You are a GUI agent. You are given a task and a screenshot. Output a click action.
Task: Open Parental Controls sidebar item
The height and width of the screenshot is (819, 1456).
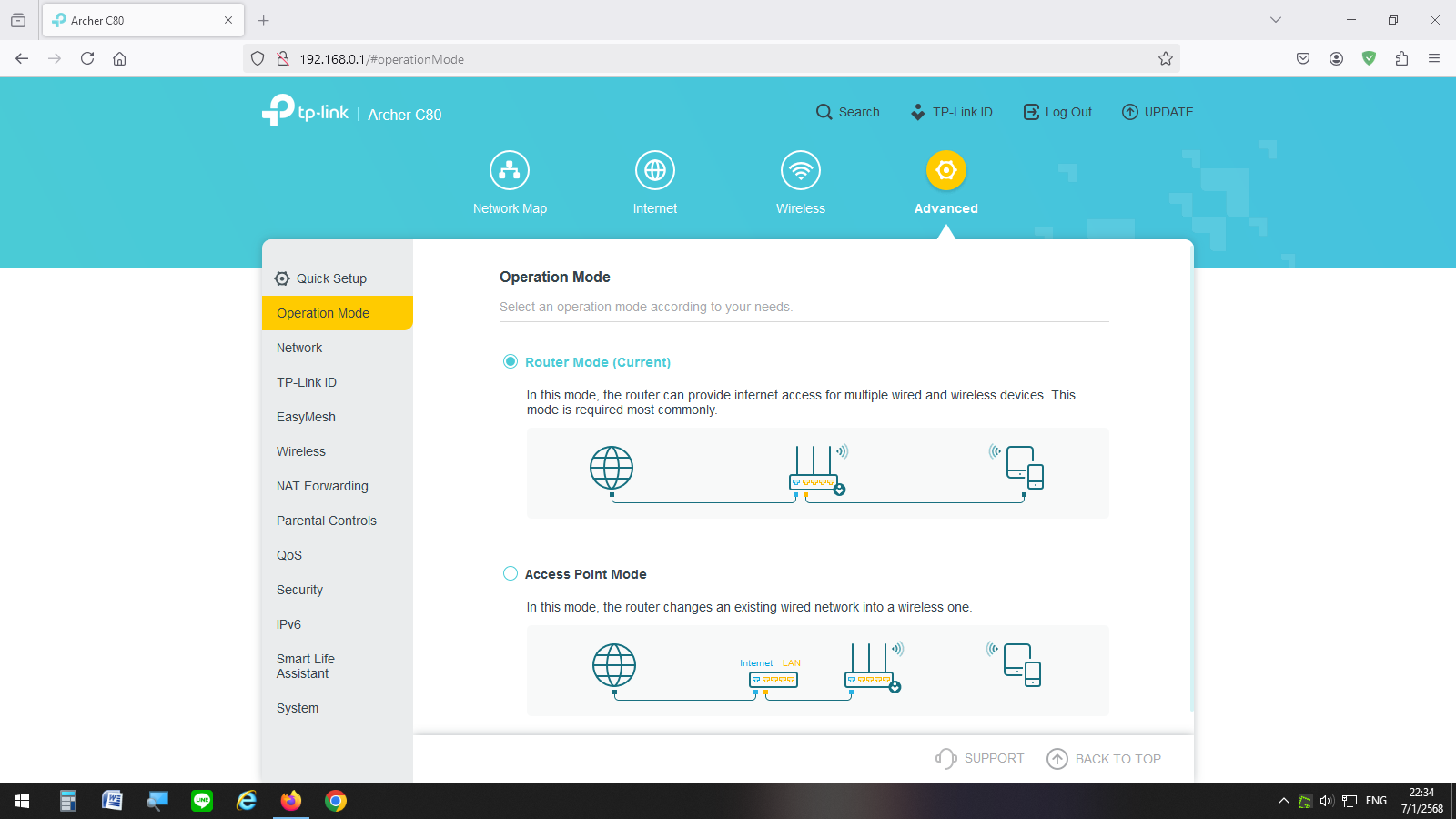(327, 521)
